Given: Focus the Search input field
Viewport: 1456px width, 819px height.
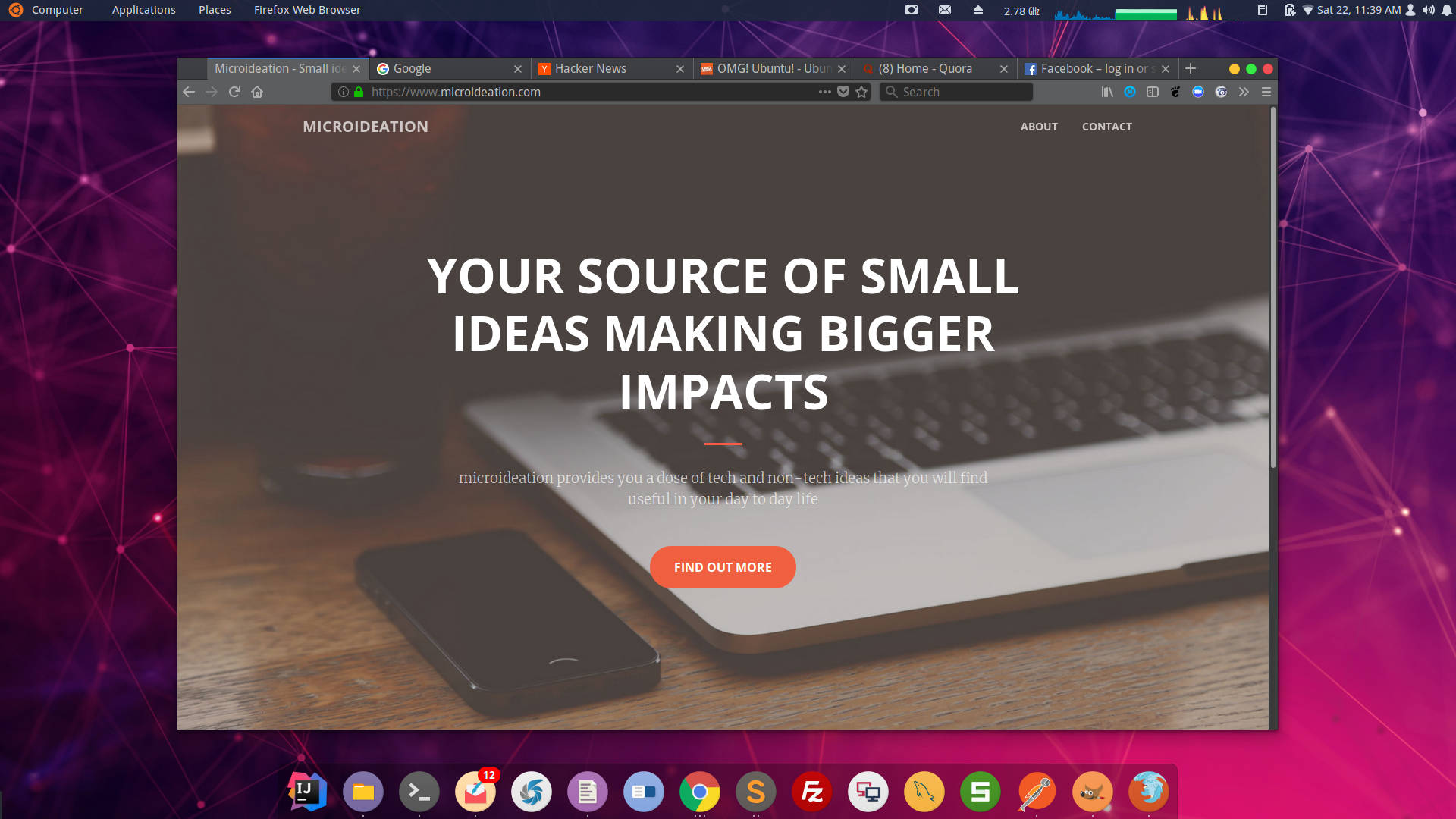Looking at the screenshot, I should 956,92.
